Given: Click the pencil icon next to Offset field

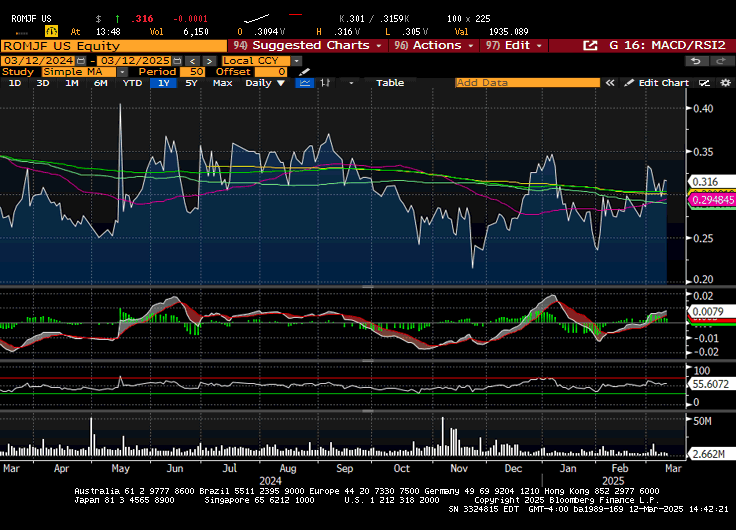Looking at the screenshot, I should (x=304, y=72).
